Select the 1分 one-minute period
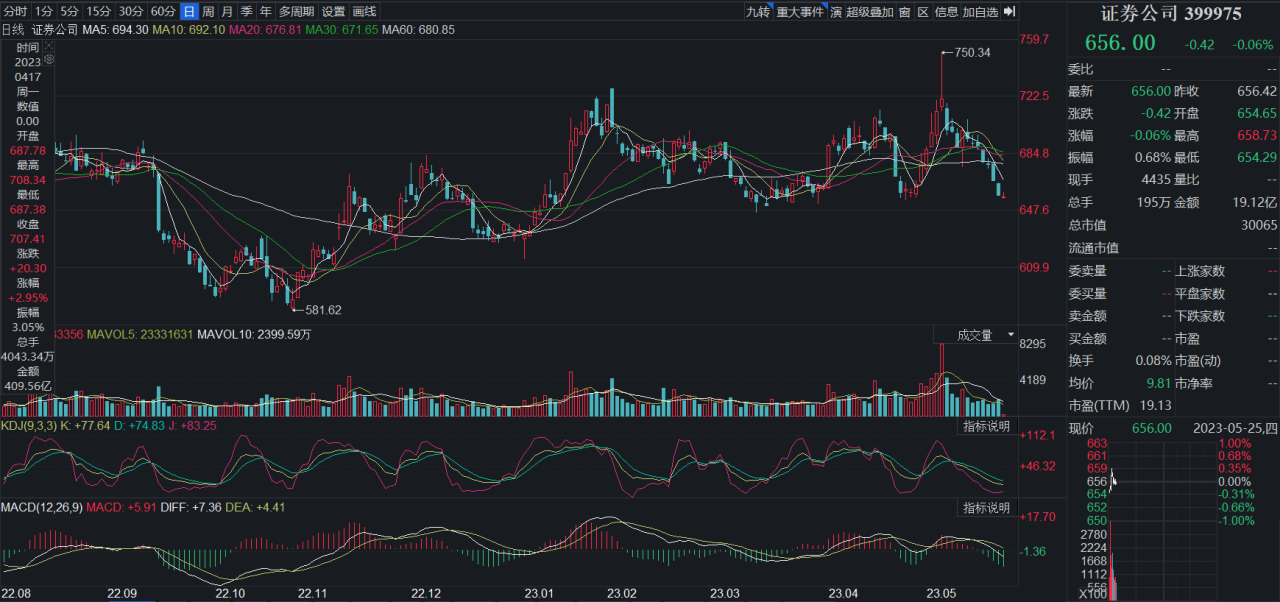Image resolution: width=1280 pixels, height=602 pixels. pyautogui.click(x=43, y=12)
